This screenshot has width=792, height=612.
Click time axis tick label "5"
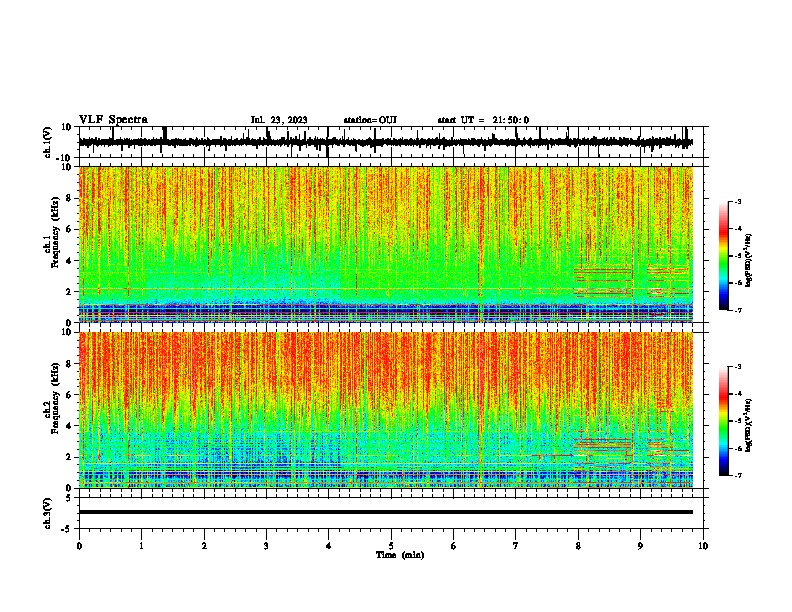point(391,546)
